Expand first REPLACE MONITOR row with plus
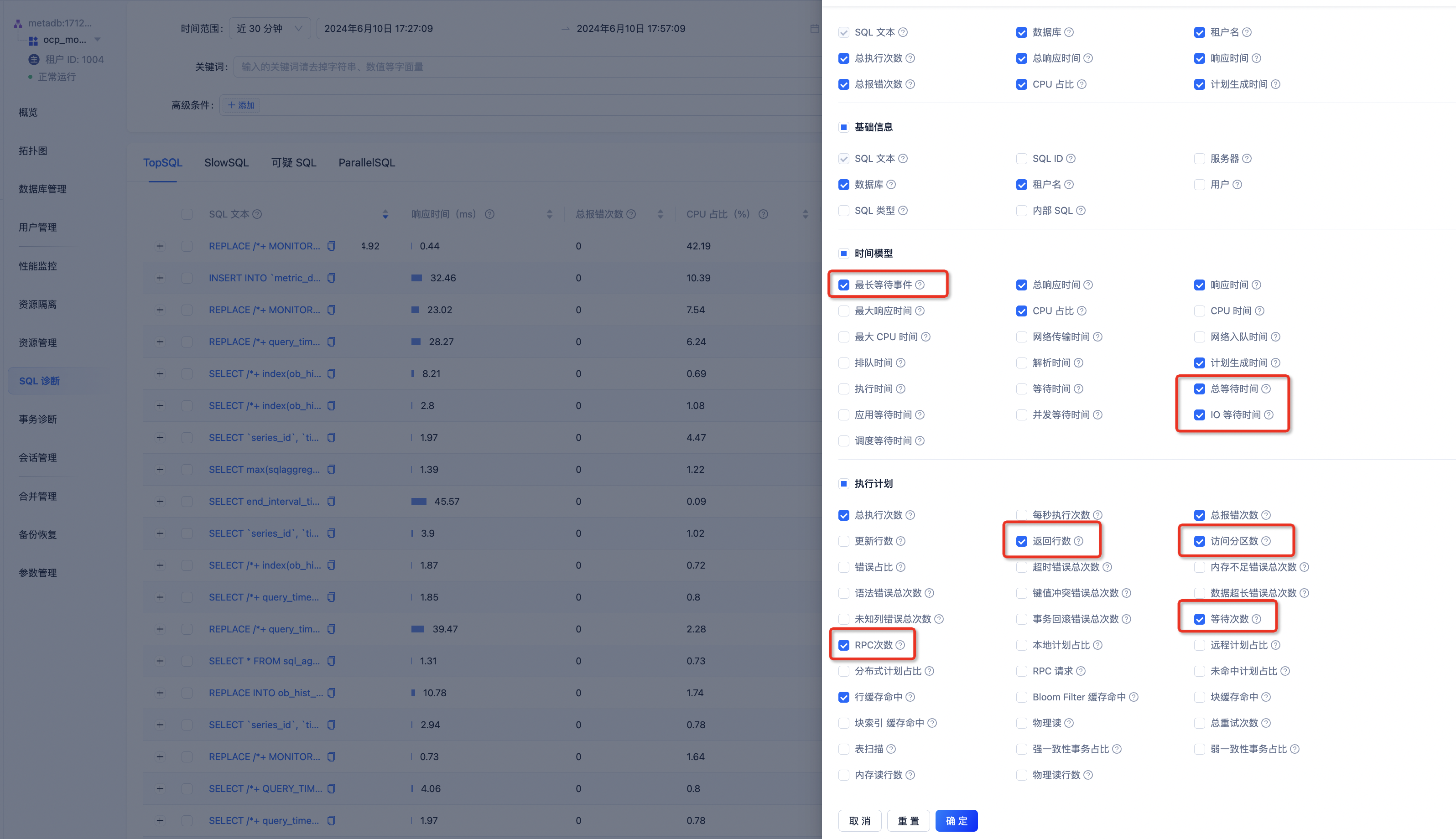 point(160,246)
